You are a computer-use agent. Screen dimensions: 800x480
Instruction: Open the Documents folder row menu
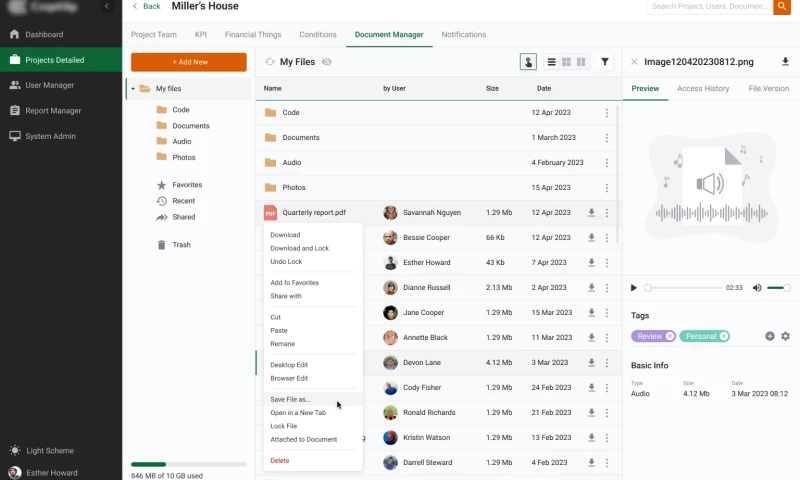(607, 138)
